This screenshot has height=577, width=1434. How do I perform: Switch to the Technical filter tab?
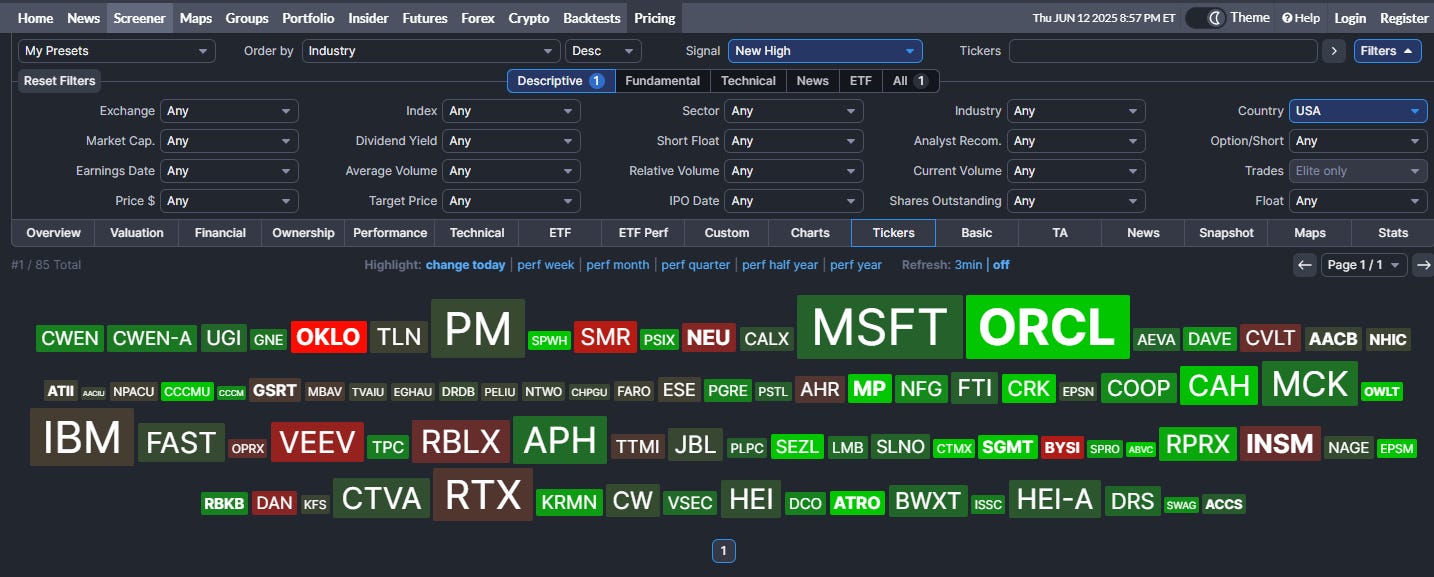(x=748, y=81)
